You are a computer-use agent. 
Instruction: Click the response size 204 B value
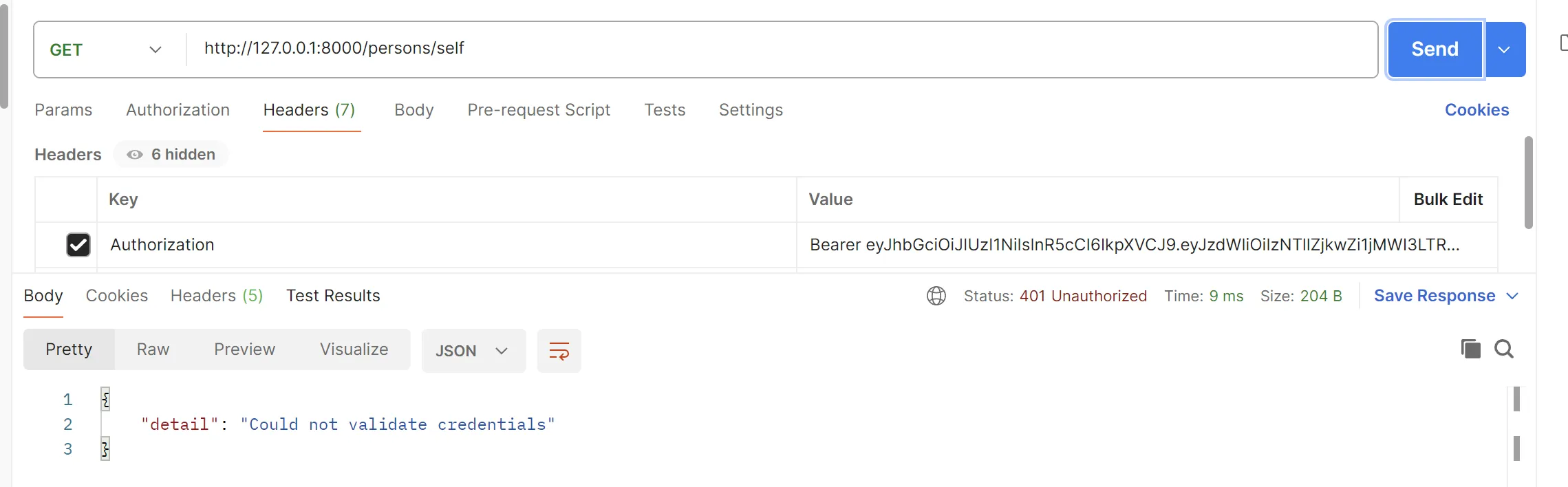pos(1321,296)
